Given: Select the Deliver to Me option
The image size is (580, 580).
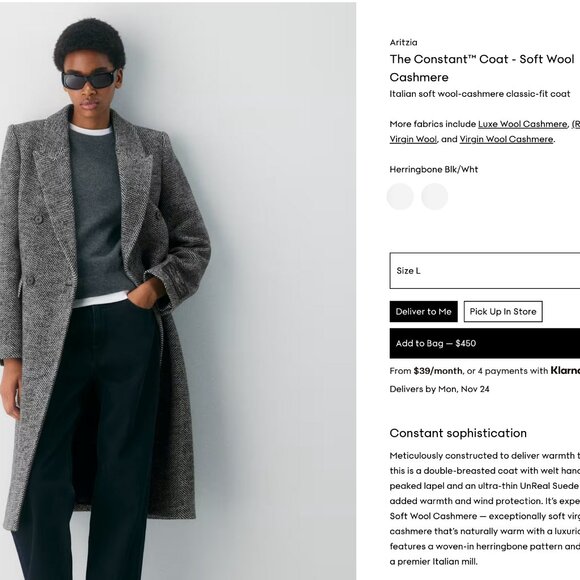Looking at the screenshot, I should [x=424, y=311].
